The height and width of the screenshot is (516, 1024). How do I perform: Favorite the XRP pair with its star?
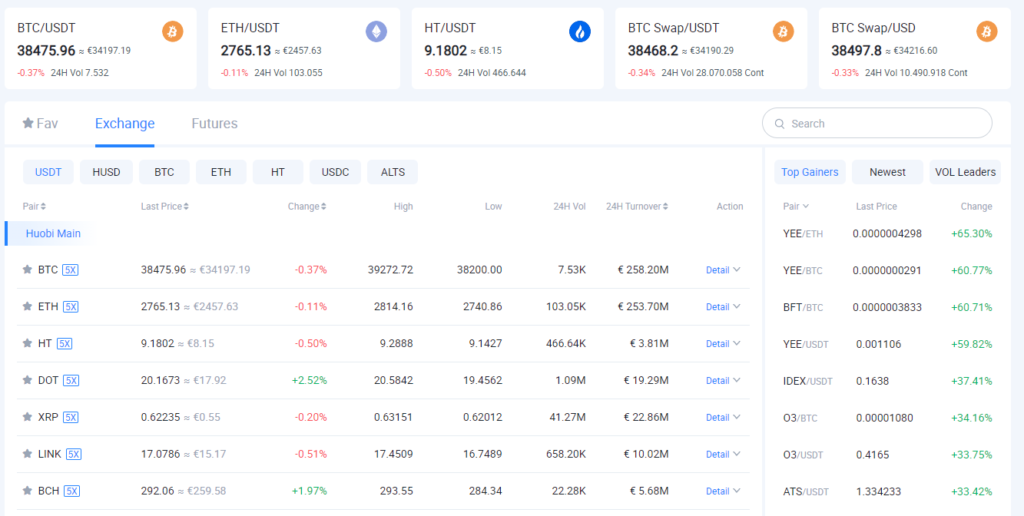point(27,417)
